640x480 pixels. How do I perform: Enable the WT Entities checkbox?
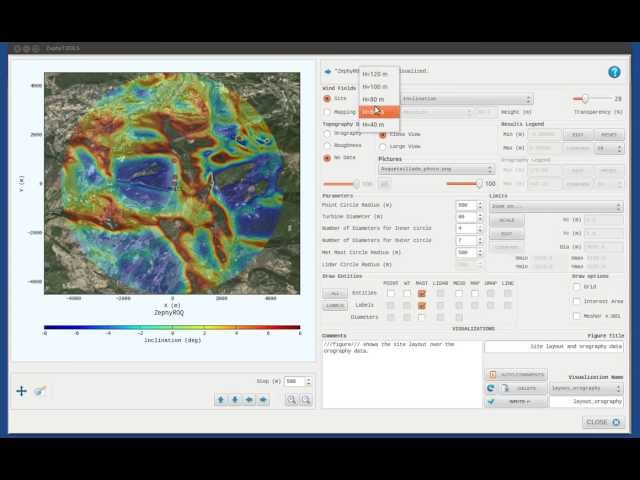point(407,293)
